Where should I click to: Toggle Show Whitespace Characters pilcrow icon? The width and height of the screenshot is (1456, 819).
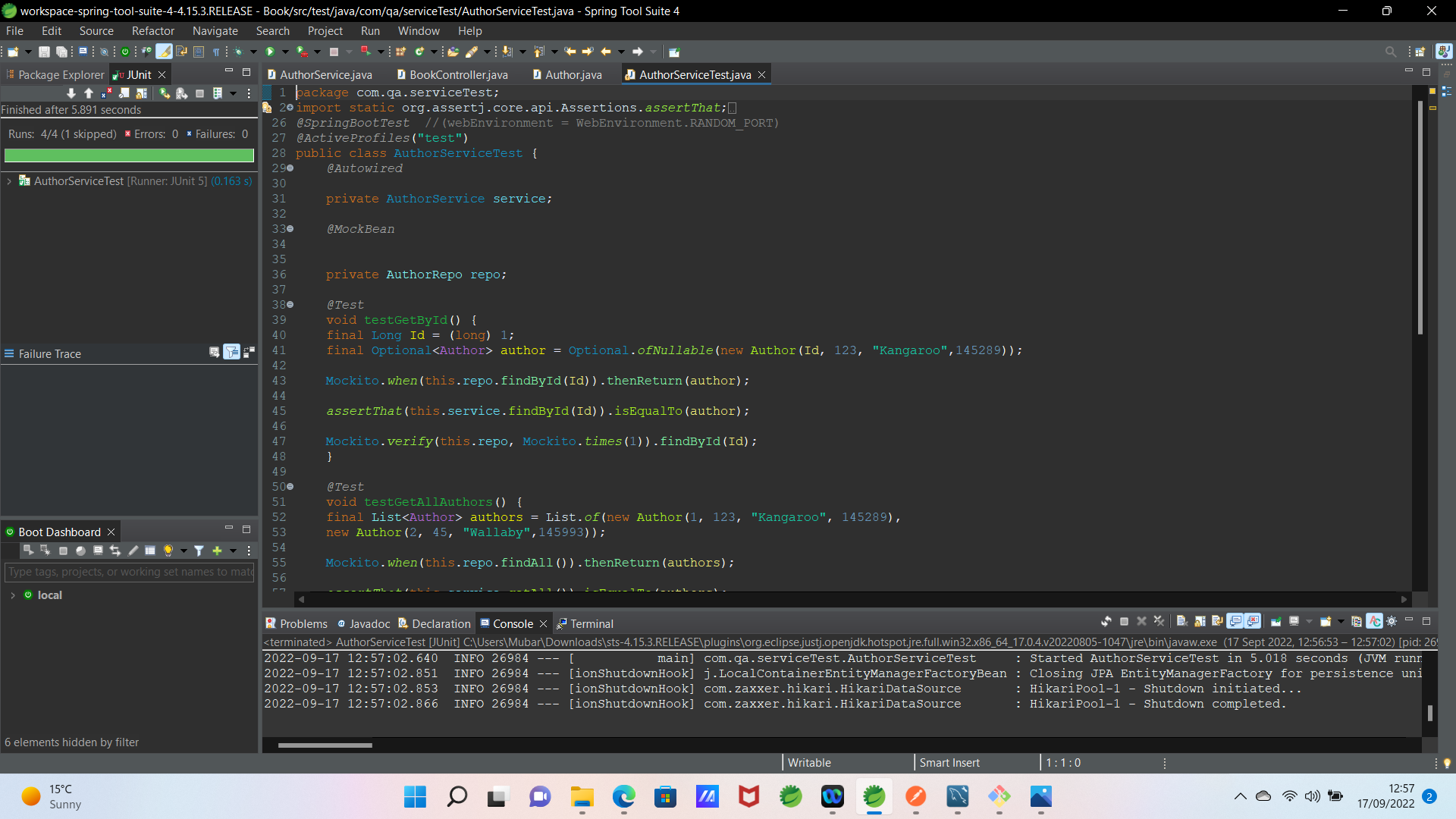point(217,52)
